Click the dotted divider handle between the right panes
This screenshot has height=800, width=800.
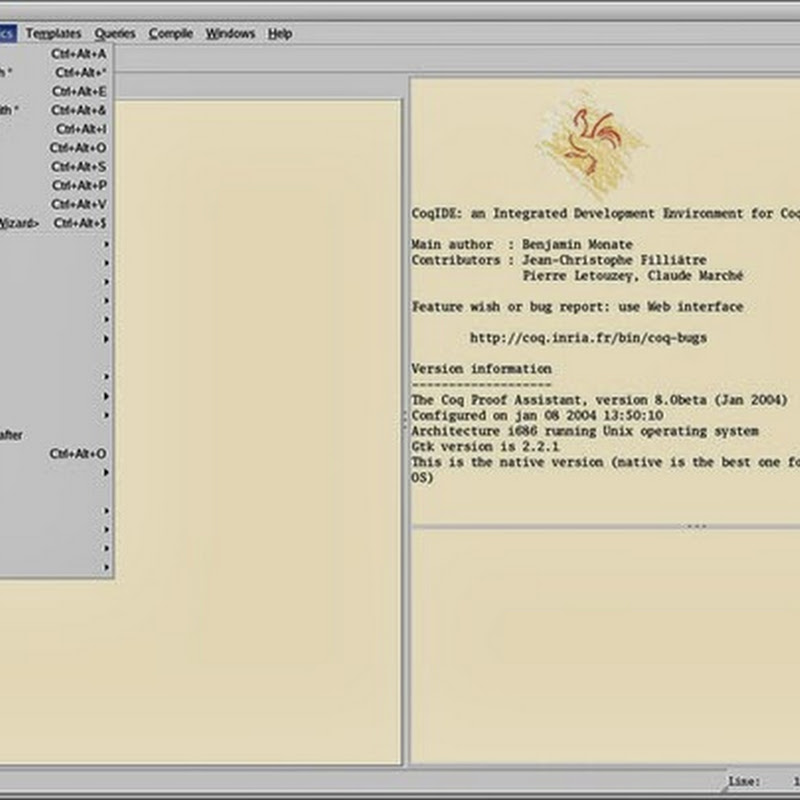tap(696, 526)
